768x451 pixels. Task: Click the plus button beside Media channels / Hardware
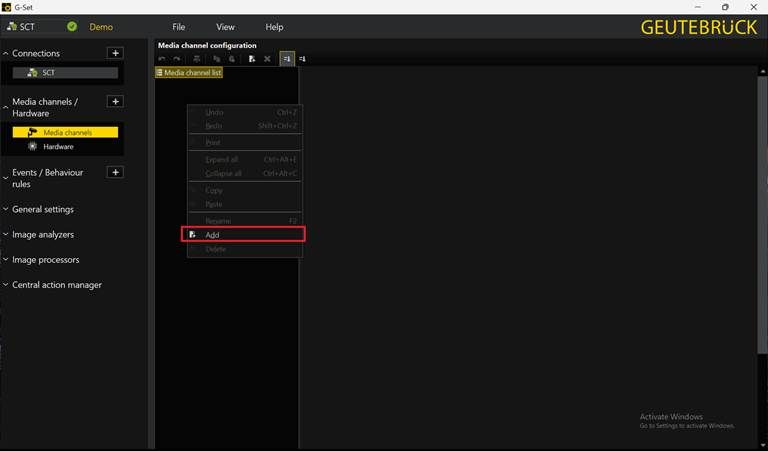click(x=115, y=101)
